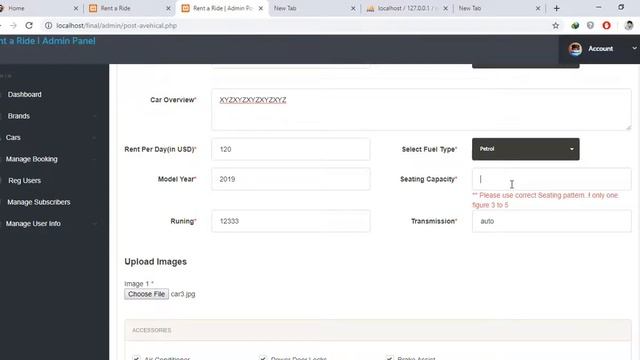Screen dimensions: 640x360
Task: Click the browser address bar URL
Action: (117, 25)
